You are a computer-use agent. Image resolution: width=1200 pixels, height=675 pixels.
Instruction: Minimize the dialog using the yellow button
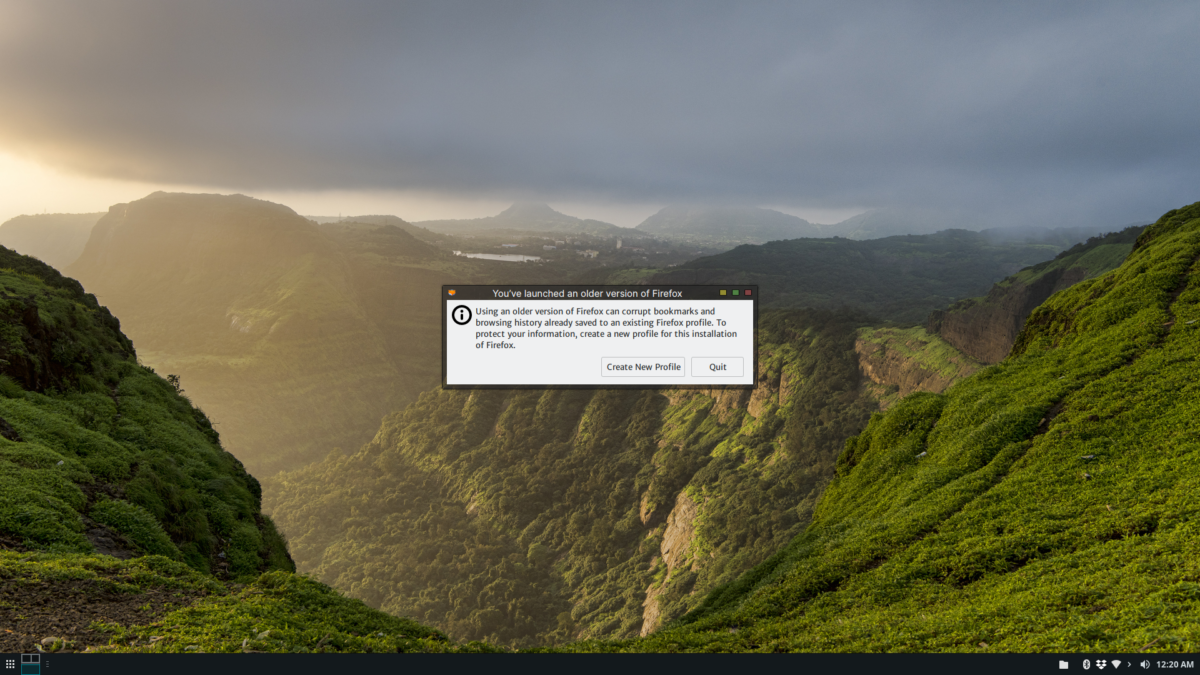723,293
